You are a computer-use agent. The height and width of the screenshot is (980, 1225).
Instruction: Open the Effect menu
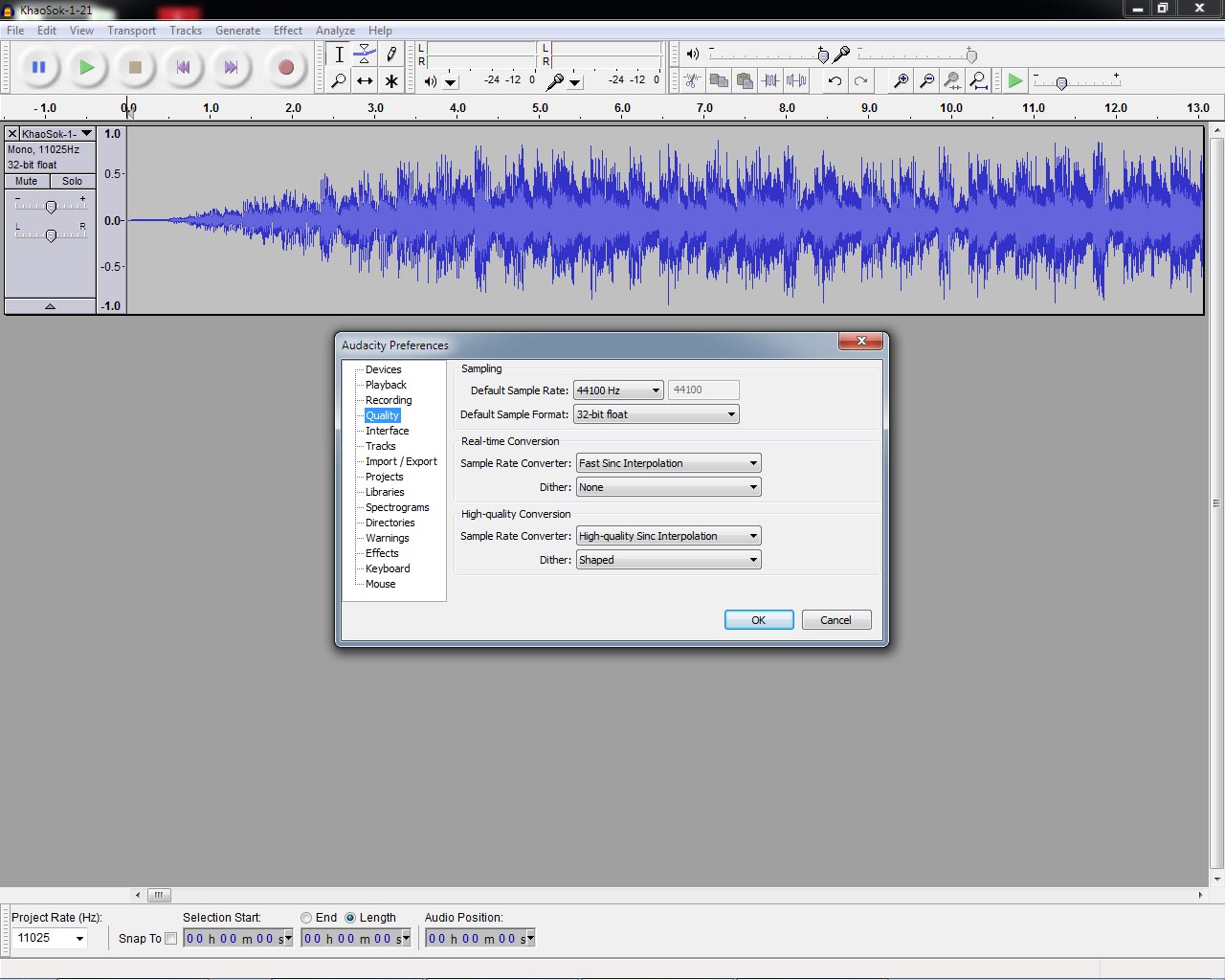click(x=287, y=31)
